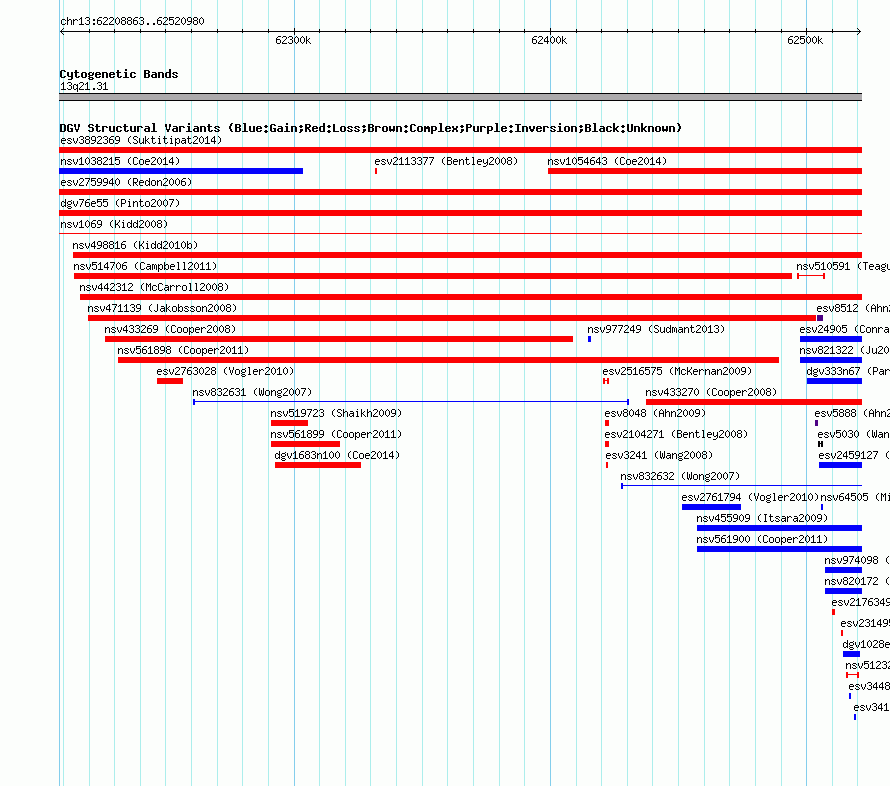Click the 13q21.31 cytogenetic band bar
This screenshot has width=890, height=786.
click(460, 97)
